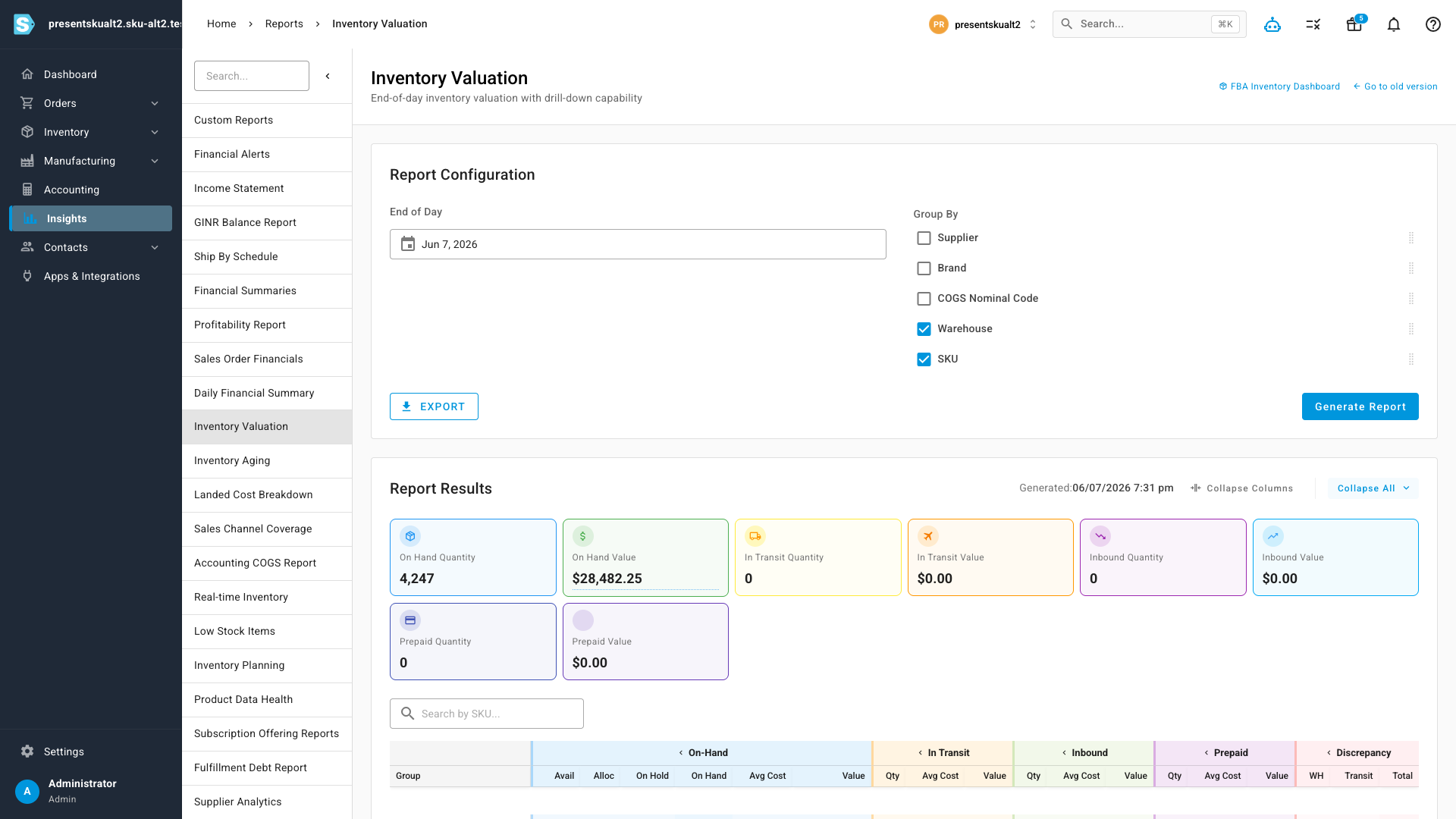This screenshot has height=819, width=1456.
Task: Open Apps & Integrations
Action: point(91,276)
